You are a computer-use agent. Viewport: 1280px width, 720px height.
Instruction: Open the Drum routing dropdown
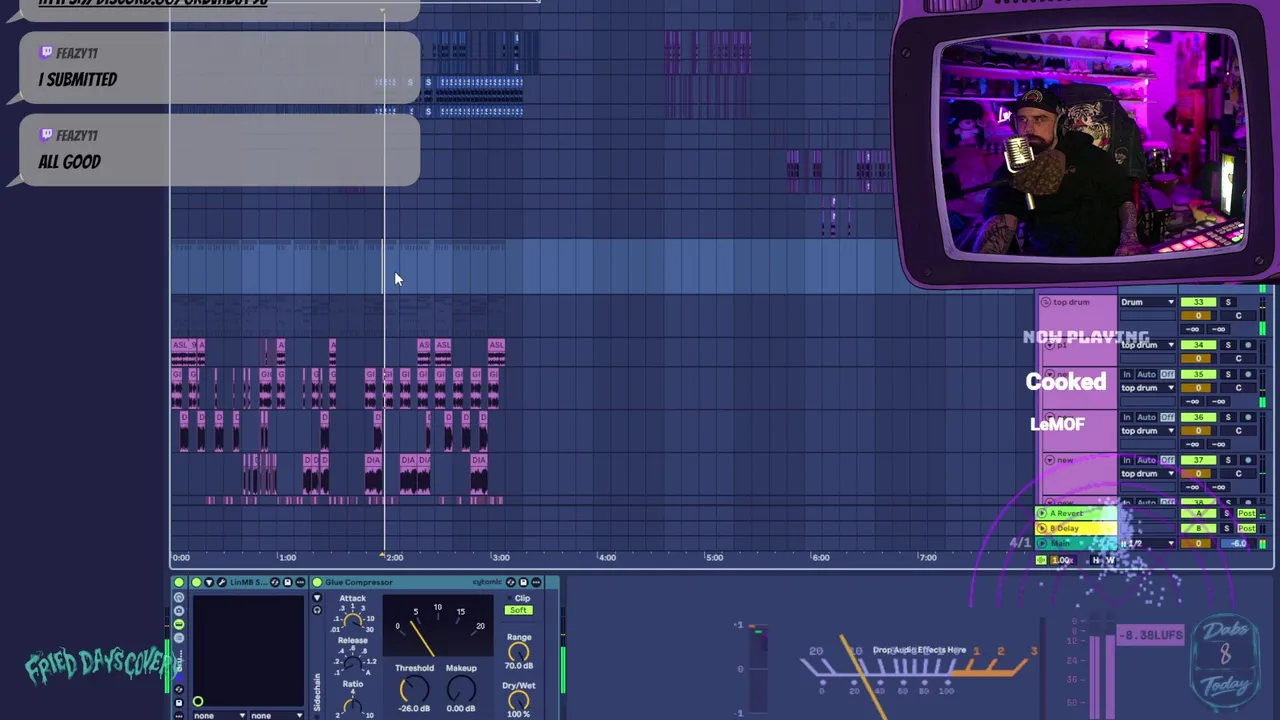point(1148,302)
